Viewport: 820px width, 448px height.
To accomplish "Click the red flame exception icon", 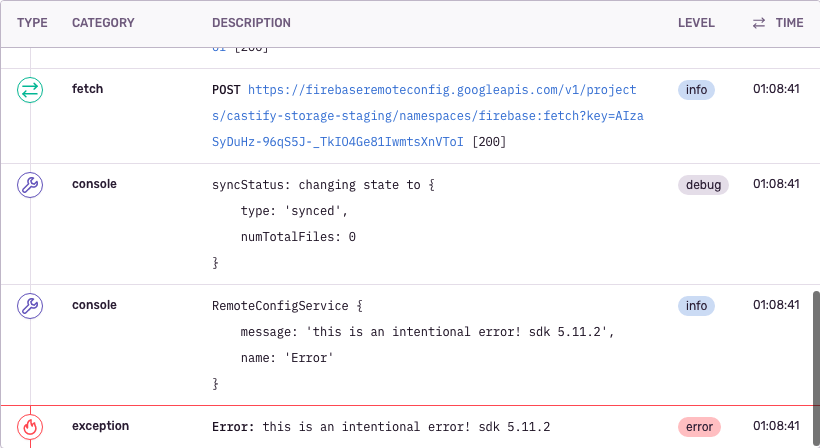I will coord(30,427).
